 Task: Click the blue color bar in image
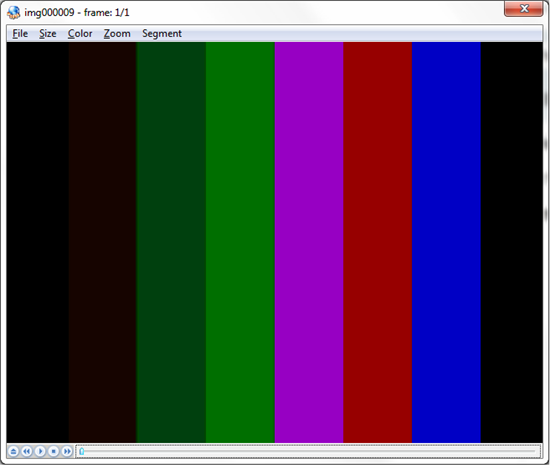pos(446,242)
